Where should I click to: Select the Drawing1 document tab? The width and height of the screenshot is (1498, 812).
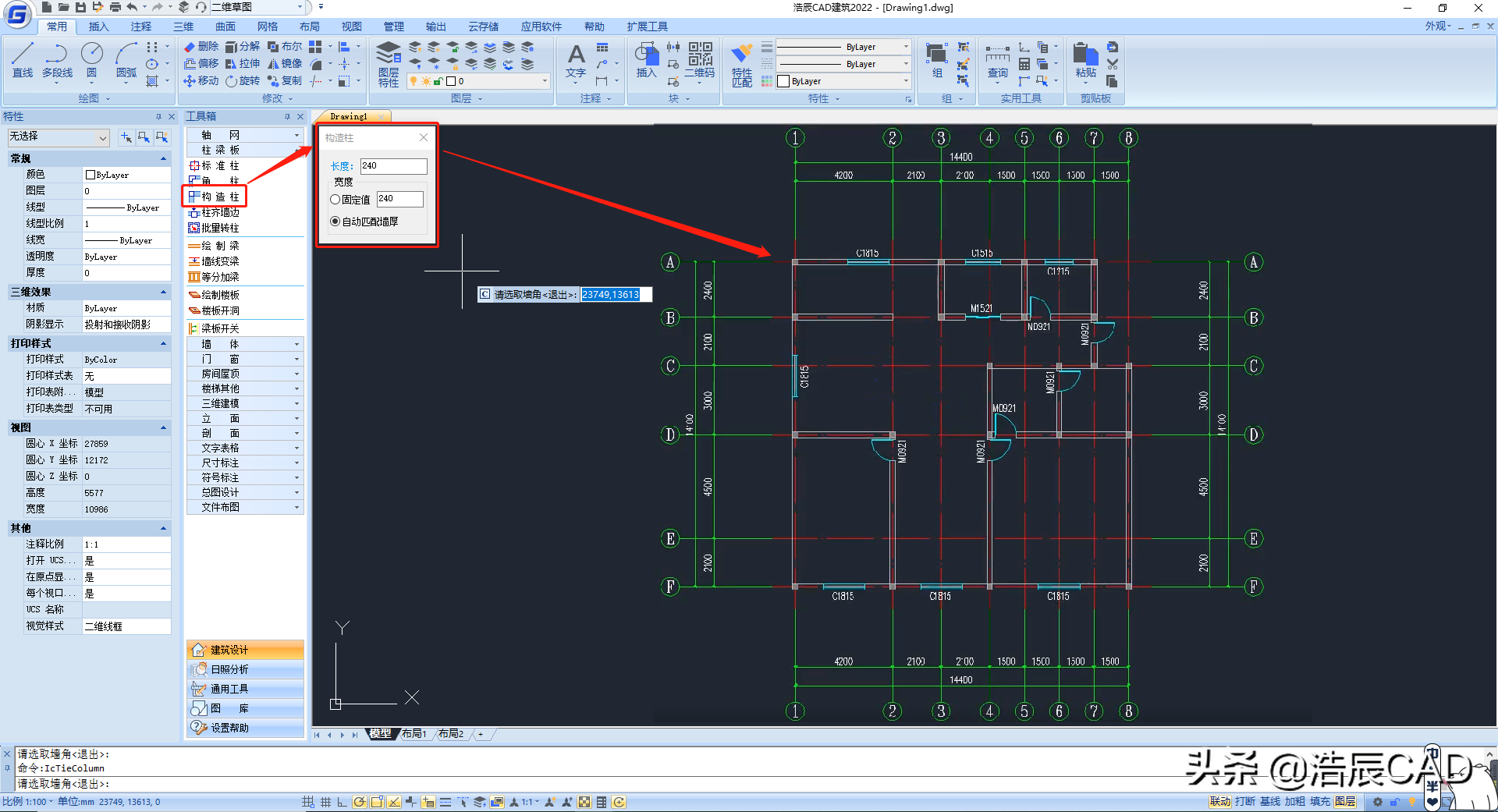349,117
